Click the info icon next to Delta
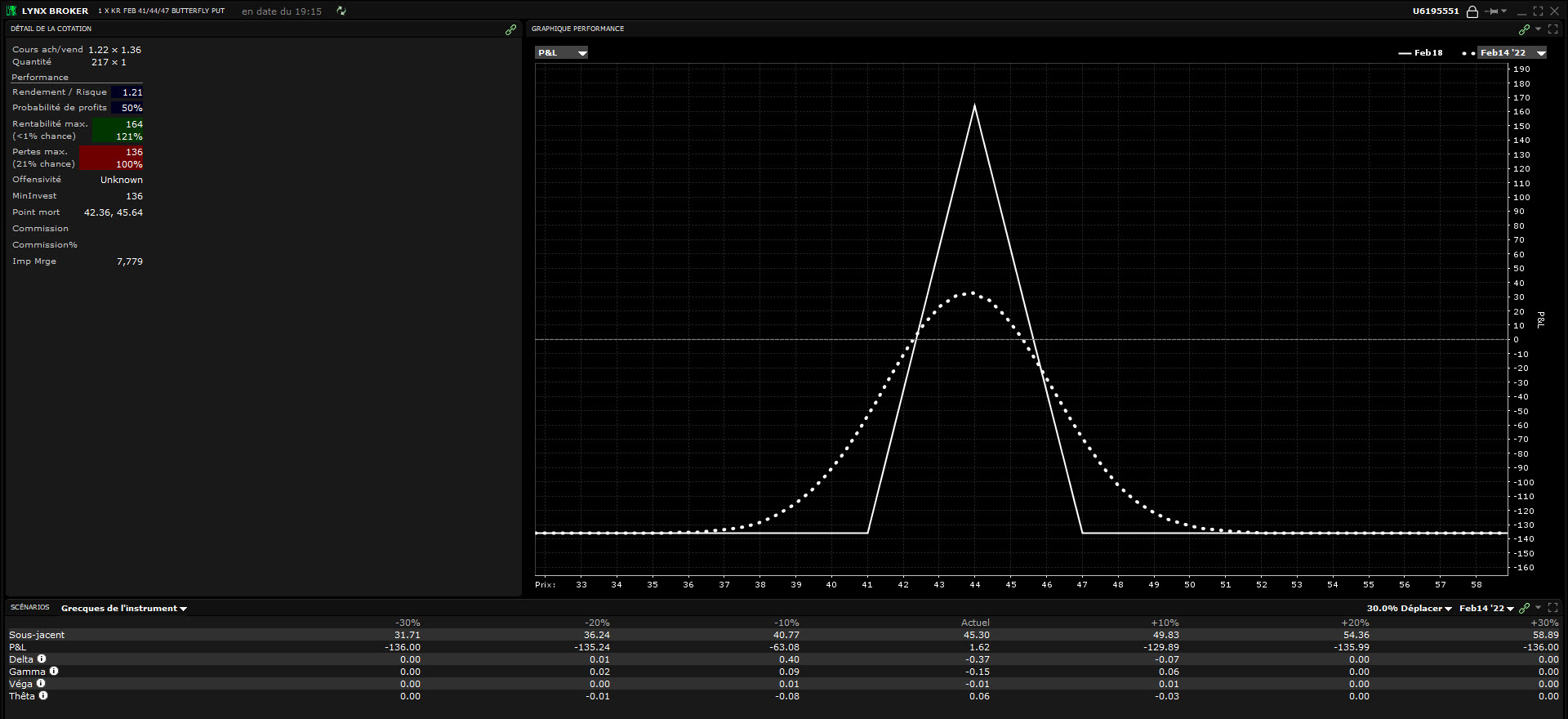1568x719 pixels. (x=42, y=659)
